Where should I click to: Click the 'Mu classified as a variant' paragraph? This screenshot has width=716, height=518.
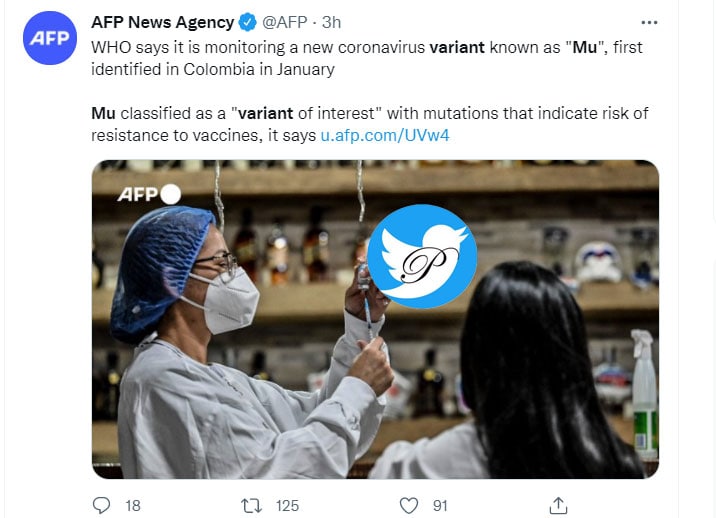point(369,124)
